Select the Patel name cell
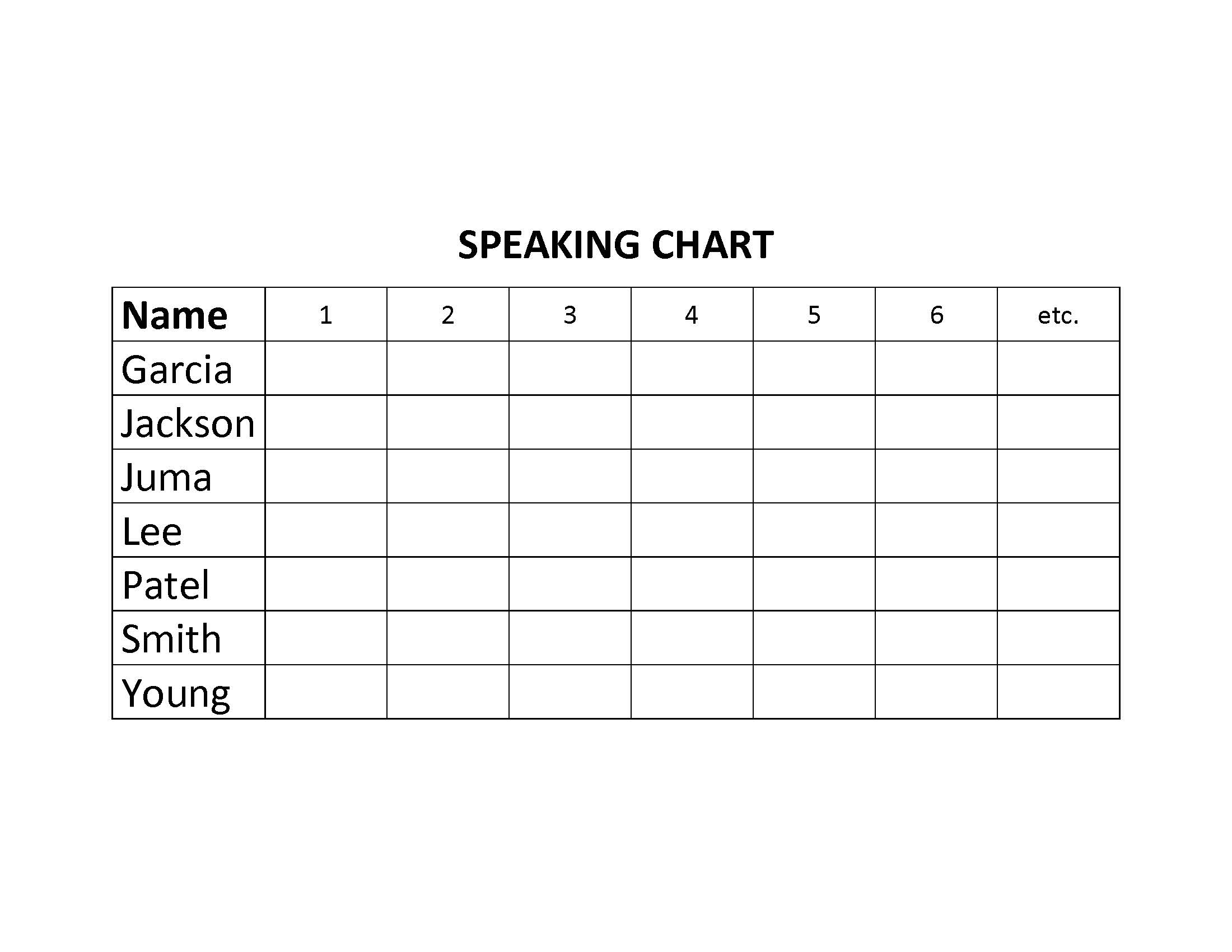The width and height of the screenshot is (1232, 952). point(188,584)
